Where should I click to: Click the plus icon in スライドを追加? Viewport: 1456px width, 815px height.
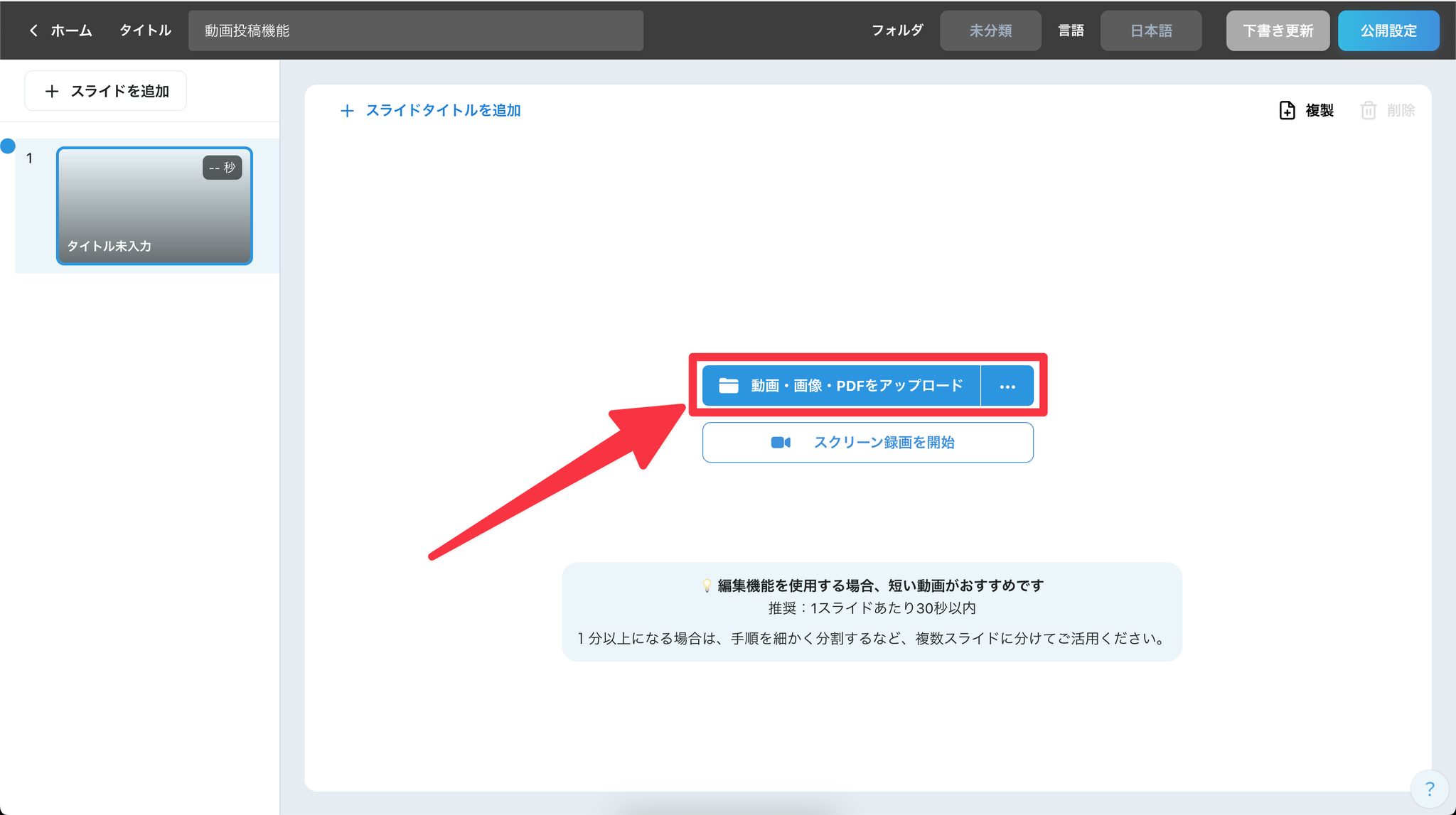[x=52, y=91]
